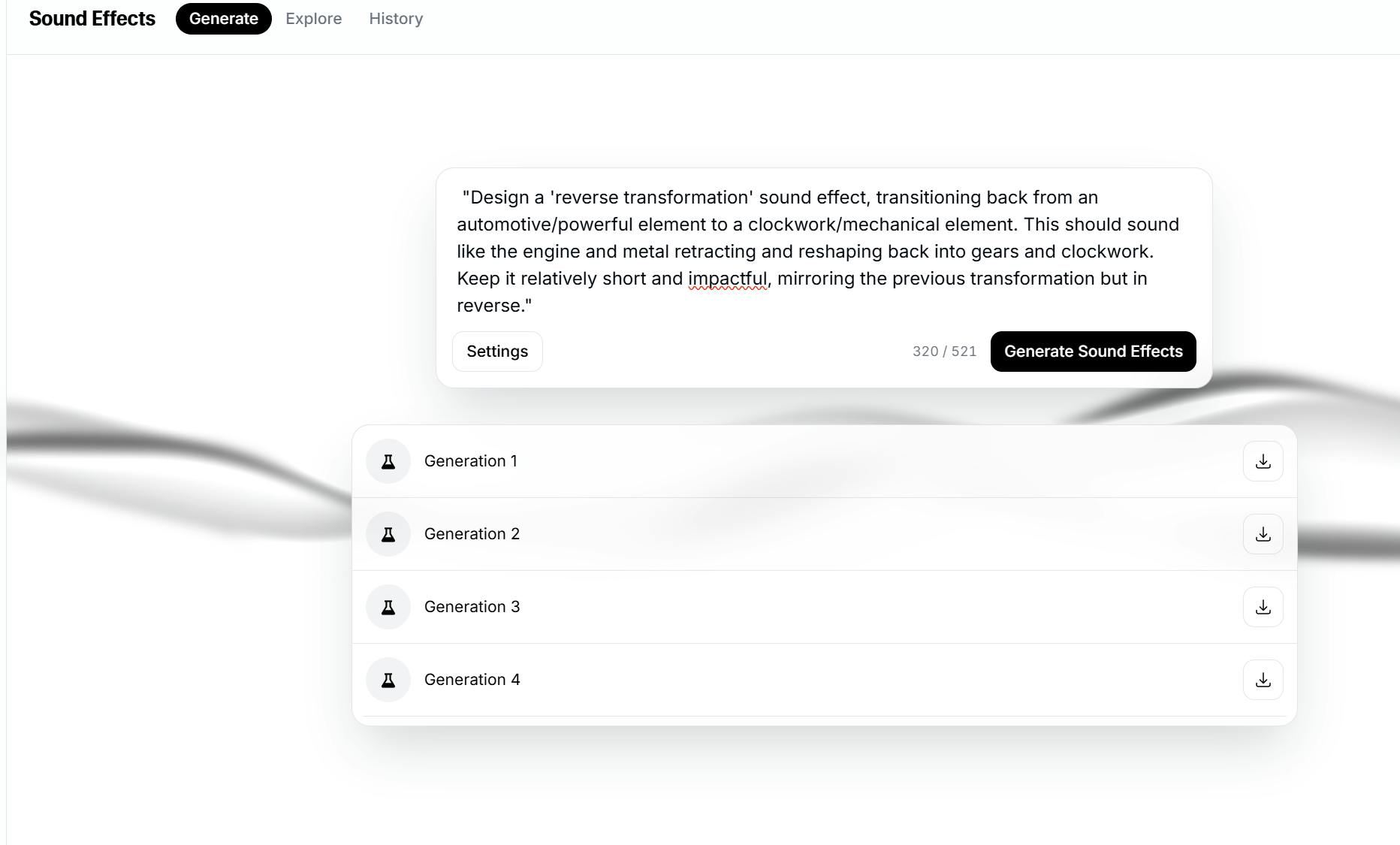
Task: Open the Settings button in prompt box
Action: 496,352
